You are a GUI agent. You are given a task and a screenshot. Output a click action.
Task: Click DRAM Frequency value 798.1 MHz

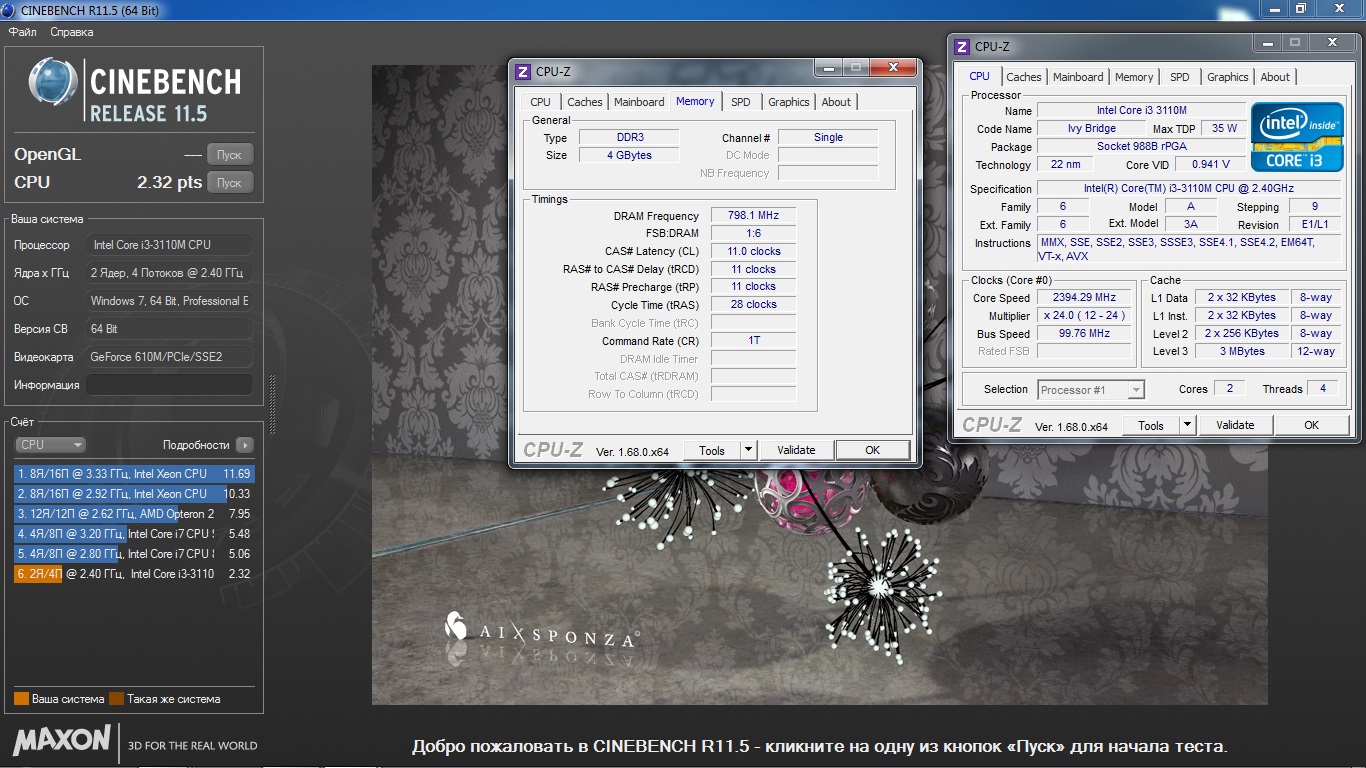pyautogui.click(x=753, y=215)
